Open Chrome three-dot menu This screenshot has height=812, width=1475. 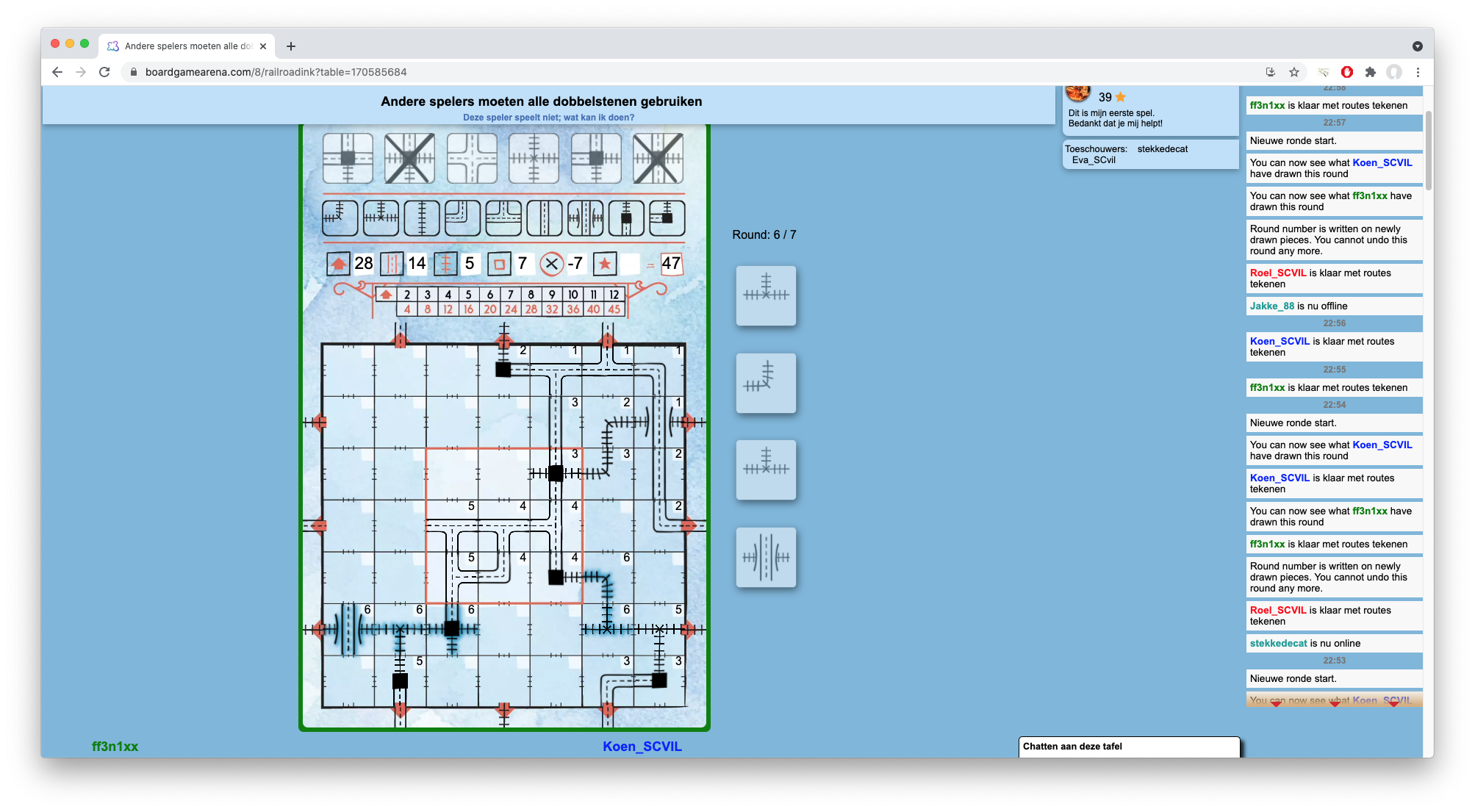[x=1418, y=72]
